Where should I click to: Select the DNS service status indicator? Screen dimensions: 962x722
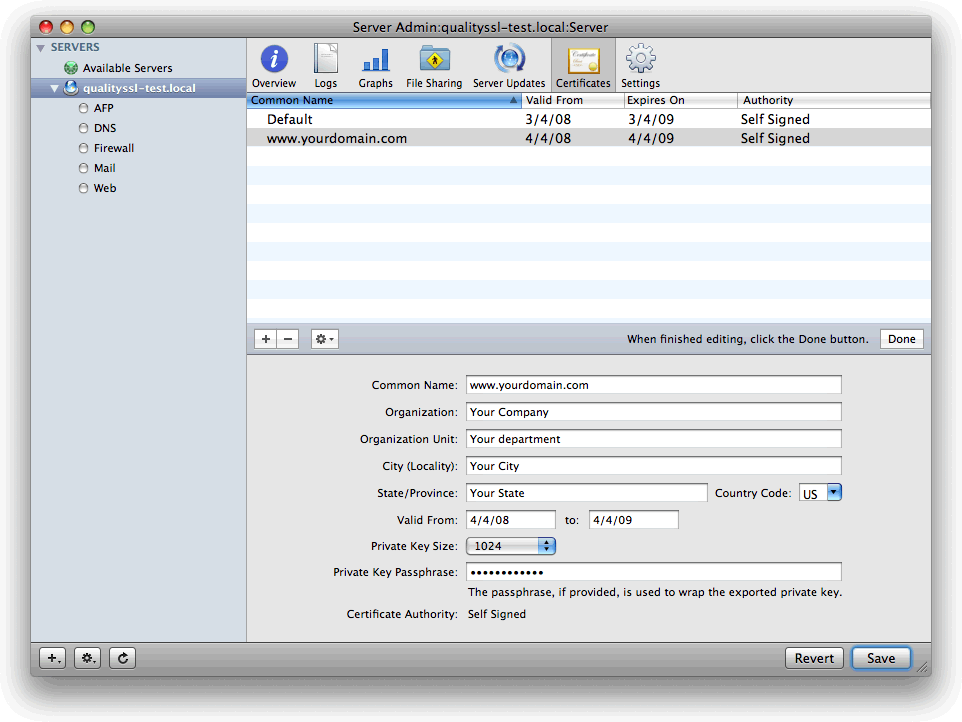[x=83, y=128]
